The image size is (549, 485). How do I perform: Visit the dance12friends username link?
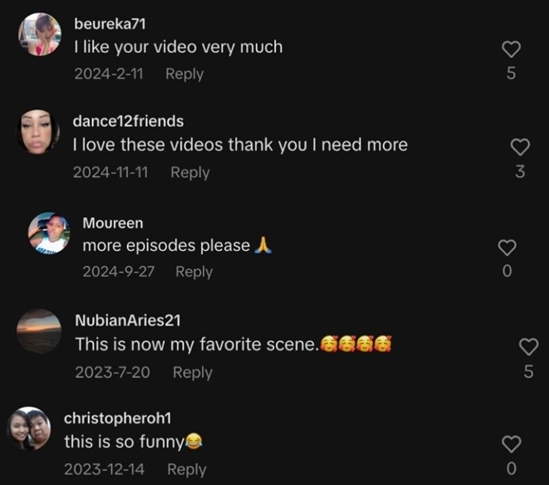(128, 121)
